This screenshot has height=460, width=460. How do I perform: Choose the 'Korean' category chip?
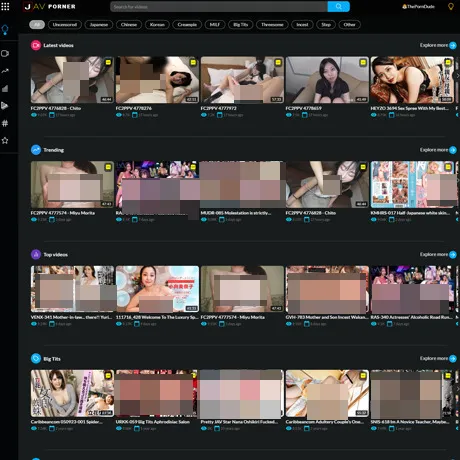(157, 25)
